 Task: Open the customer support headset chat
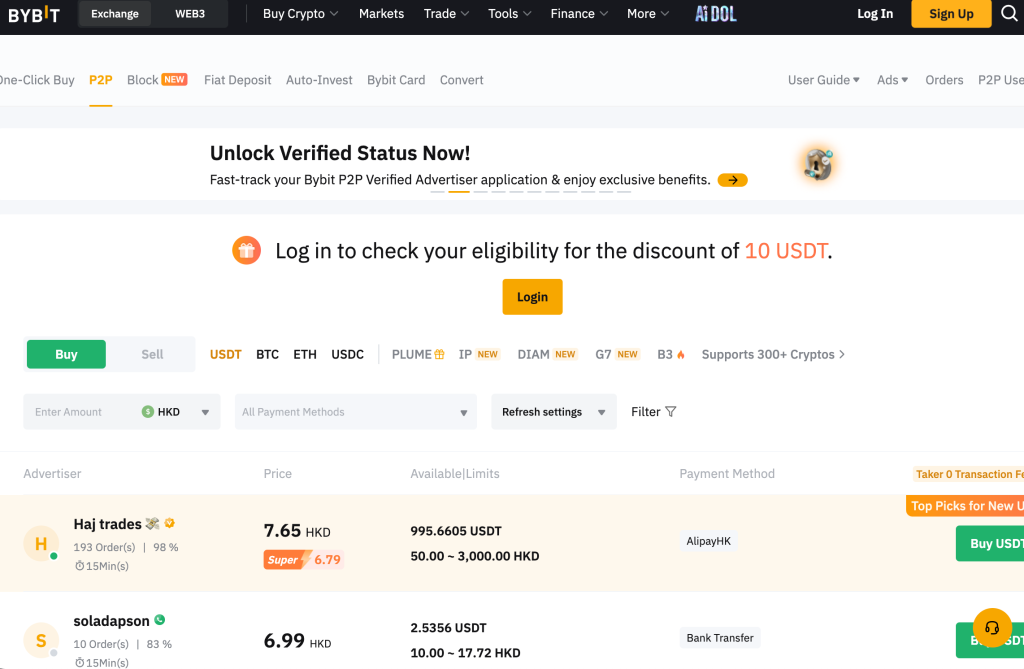pos(992,628)
